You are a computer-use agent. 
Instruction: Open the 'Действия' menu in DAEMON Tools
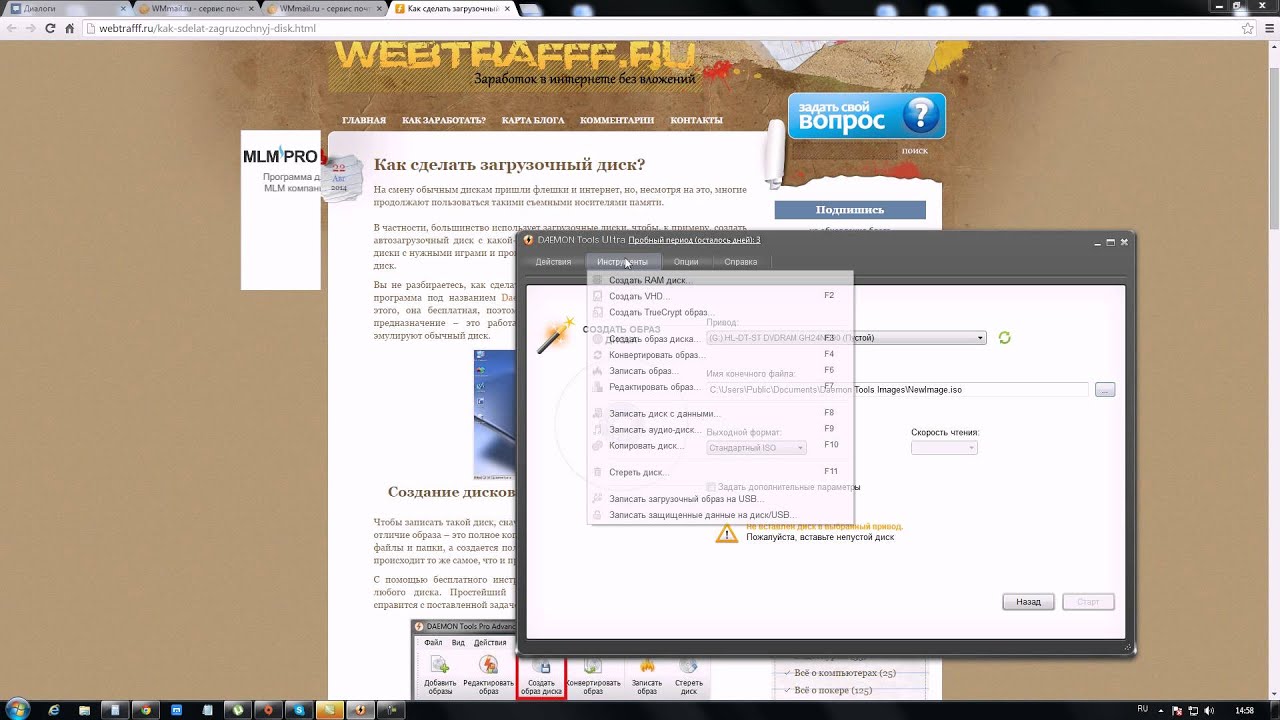point(553,262)
